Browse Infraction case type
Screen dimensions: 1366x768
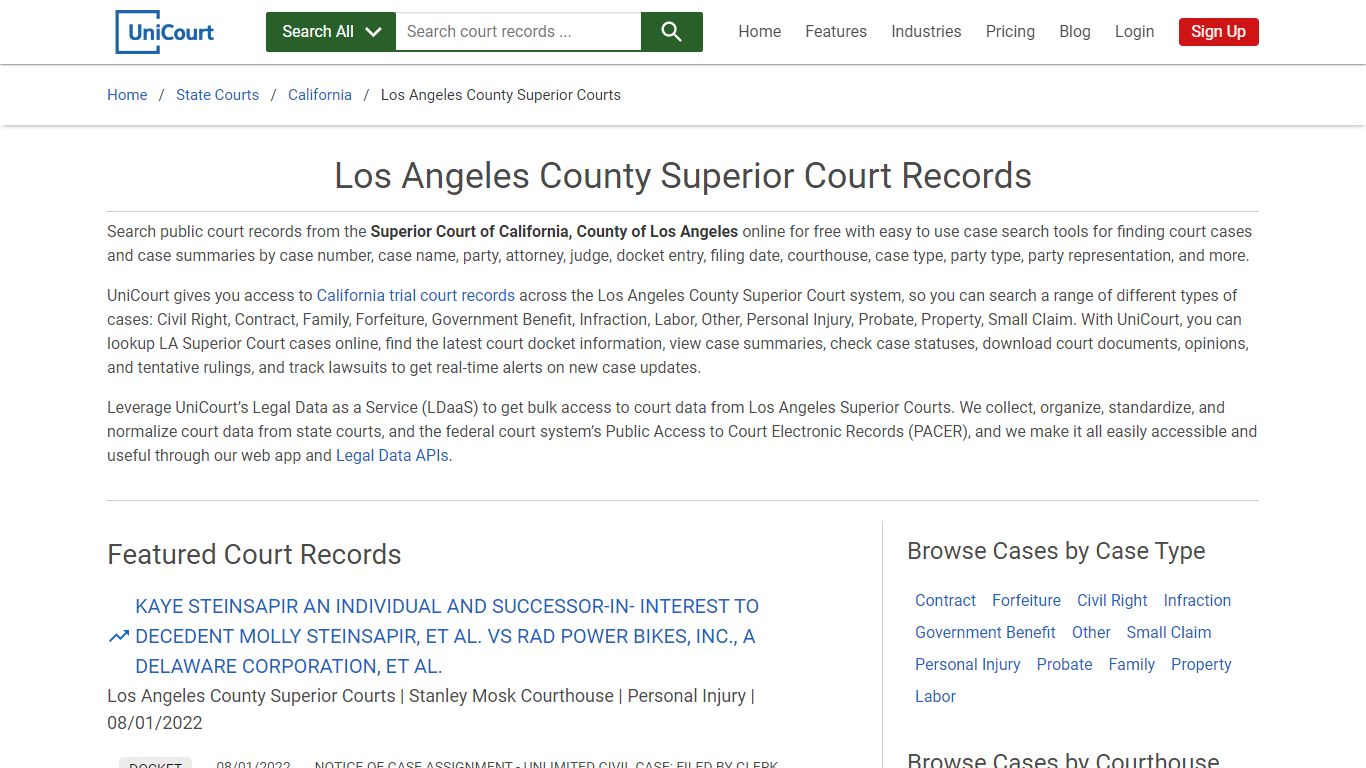pyautogui.click(x=1197, y=601)
